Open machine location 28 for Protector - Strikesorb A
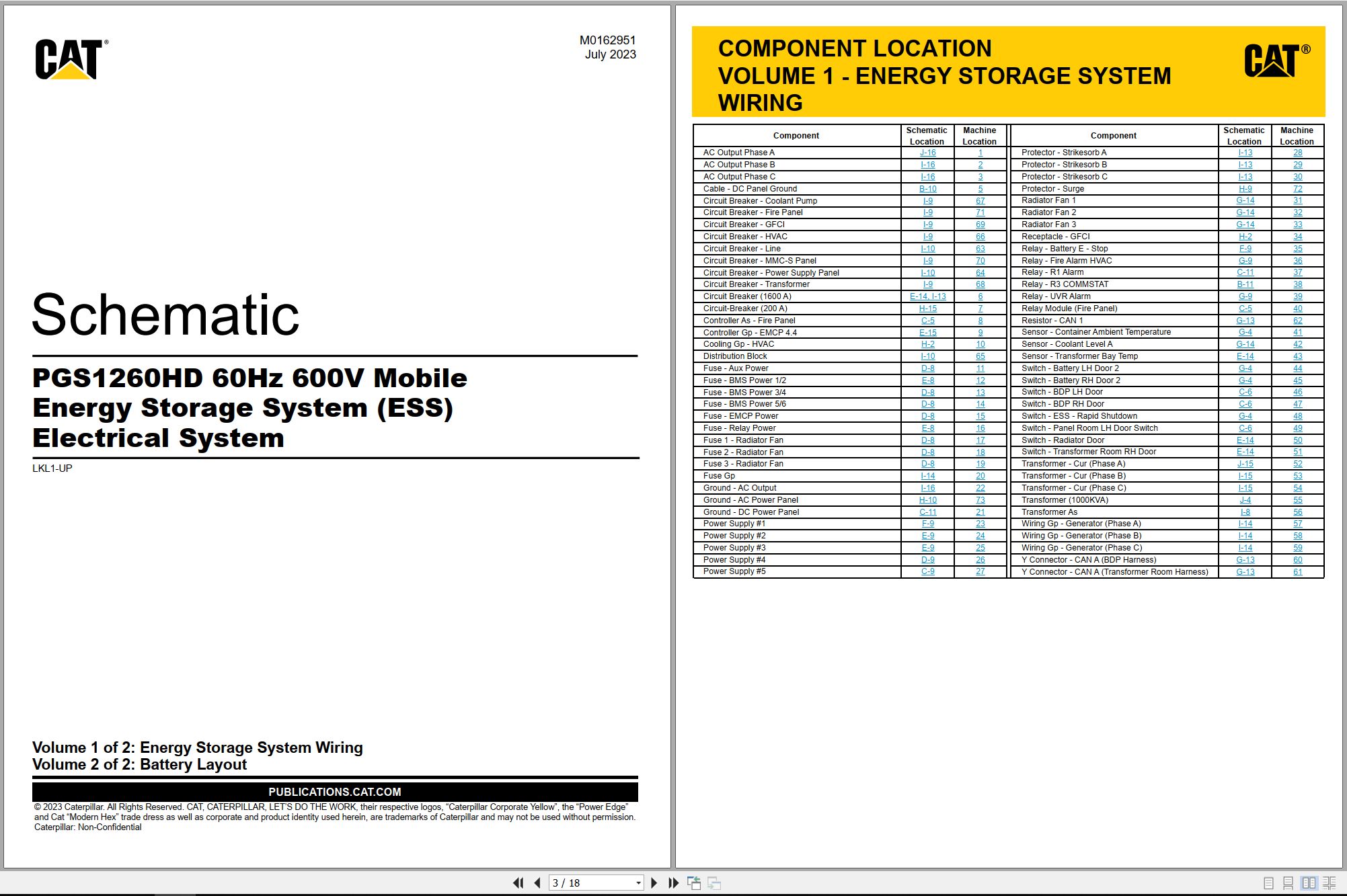The width and height of the screenshot is (1347, 896). pos(1298,153)
